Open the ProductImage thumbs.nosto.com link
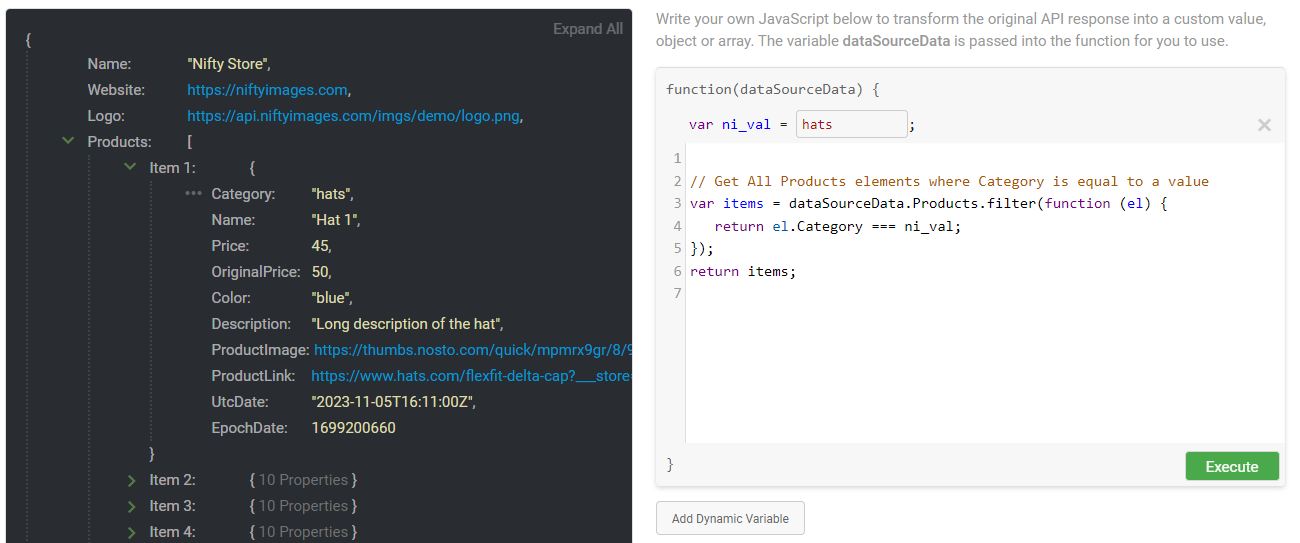Screen dimensions: 1300x543 click(473, 350)
